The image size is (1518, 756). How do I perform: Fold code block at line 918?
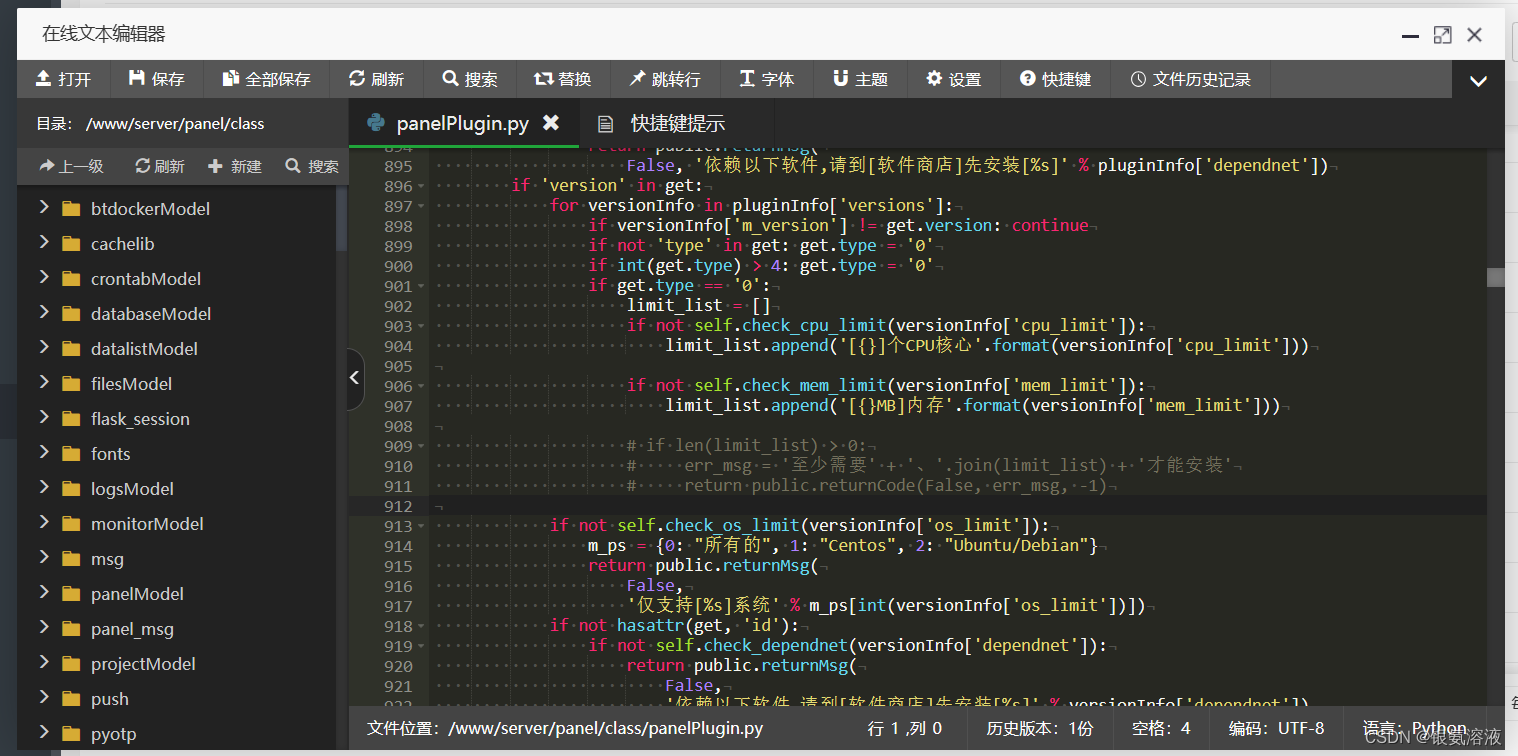pyautogui.click(x=421, y=626)
